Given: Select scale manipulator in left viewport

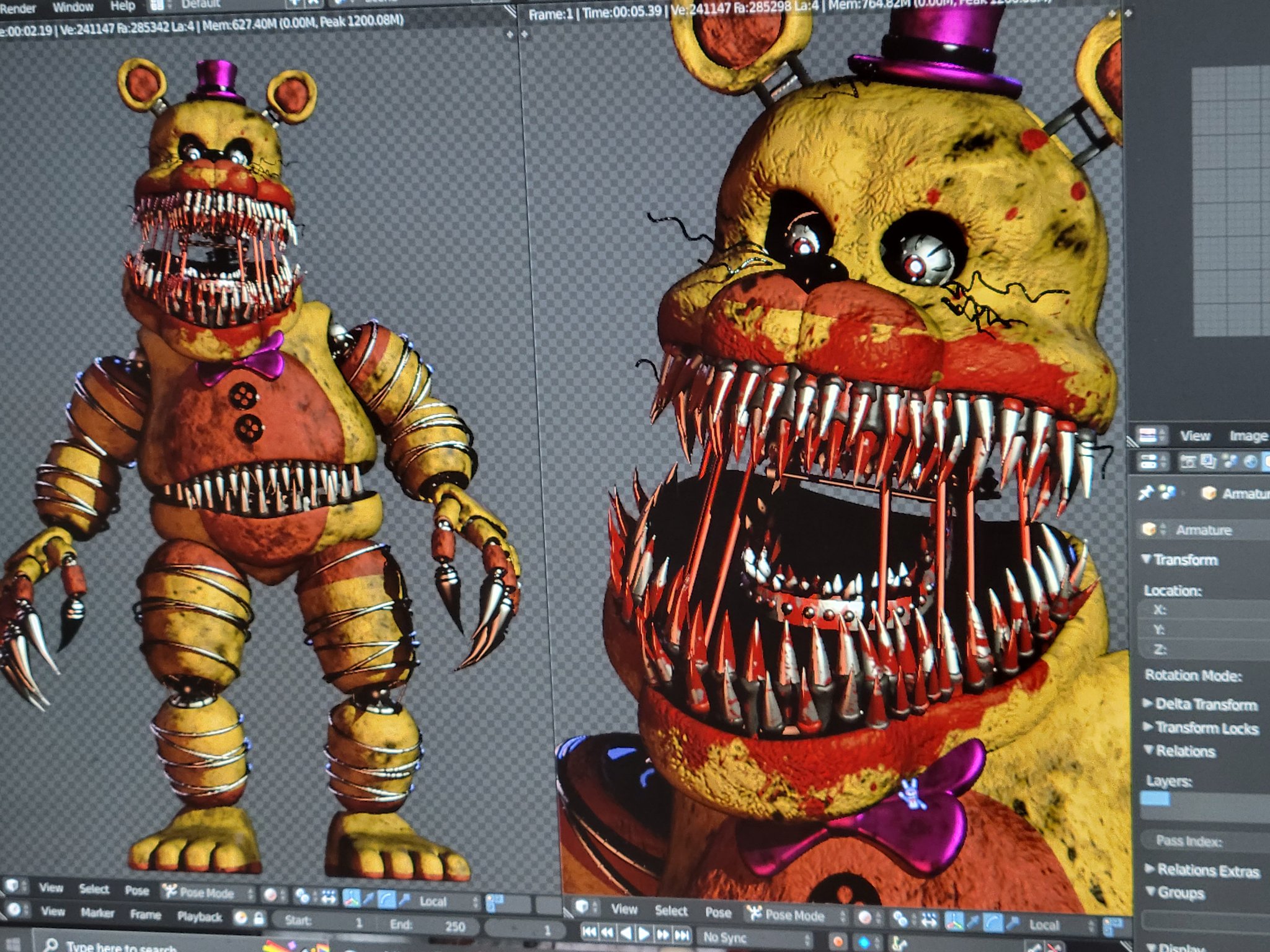Looking at the screenshot, I should click(x=404, y=899).
